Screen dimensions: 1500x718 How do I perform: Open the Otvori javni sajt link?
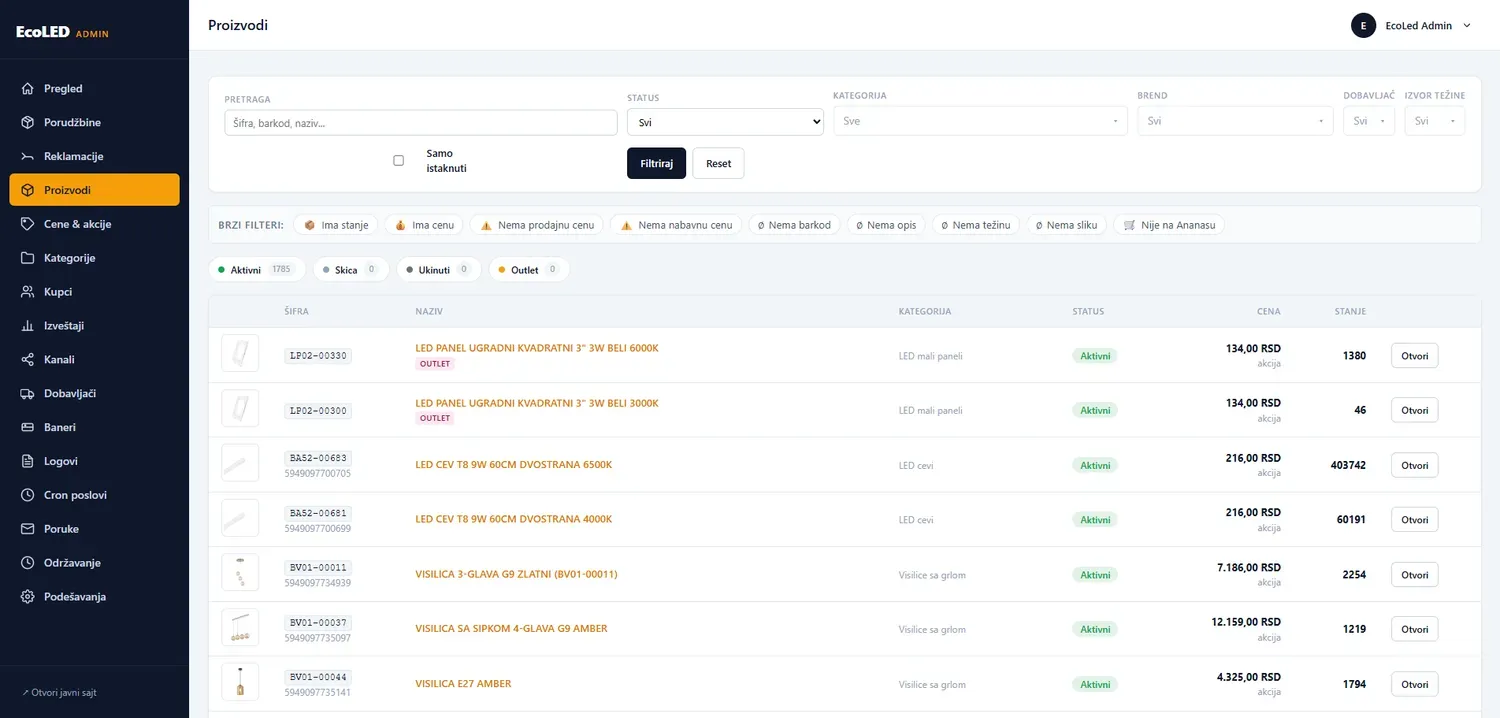[x=59, y=692]
